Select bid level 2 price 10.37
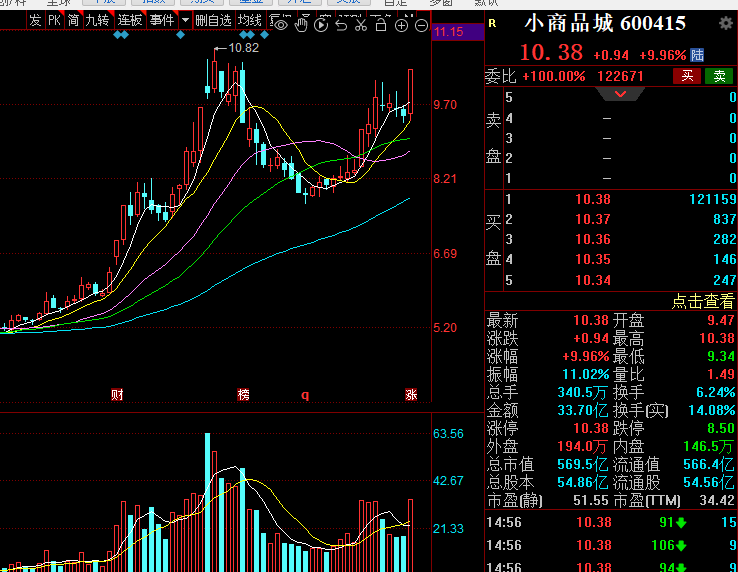The width and height of the screenshot is (738, 572). click(593, 219)
